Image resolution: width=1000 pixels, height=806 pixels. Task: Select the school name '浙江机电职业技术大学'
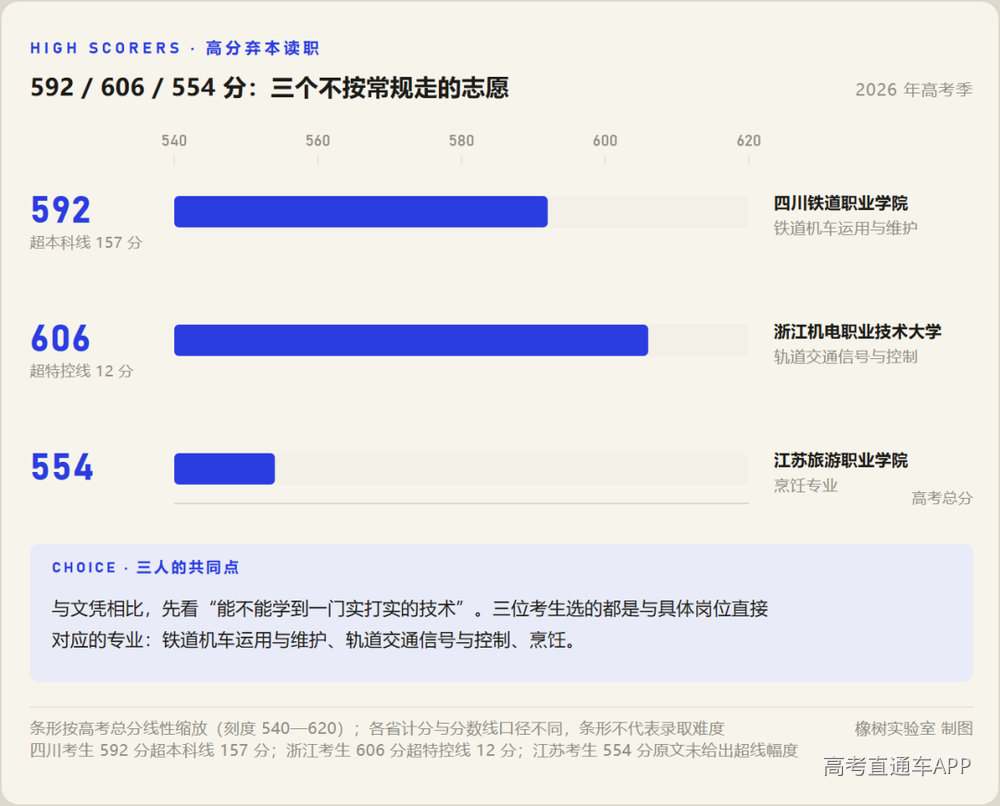point(858,332)
